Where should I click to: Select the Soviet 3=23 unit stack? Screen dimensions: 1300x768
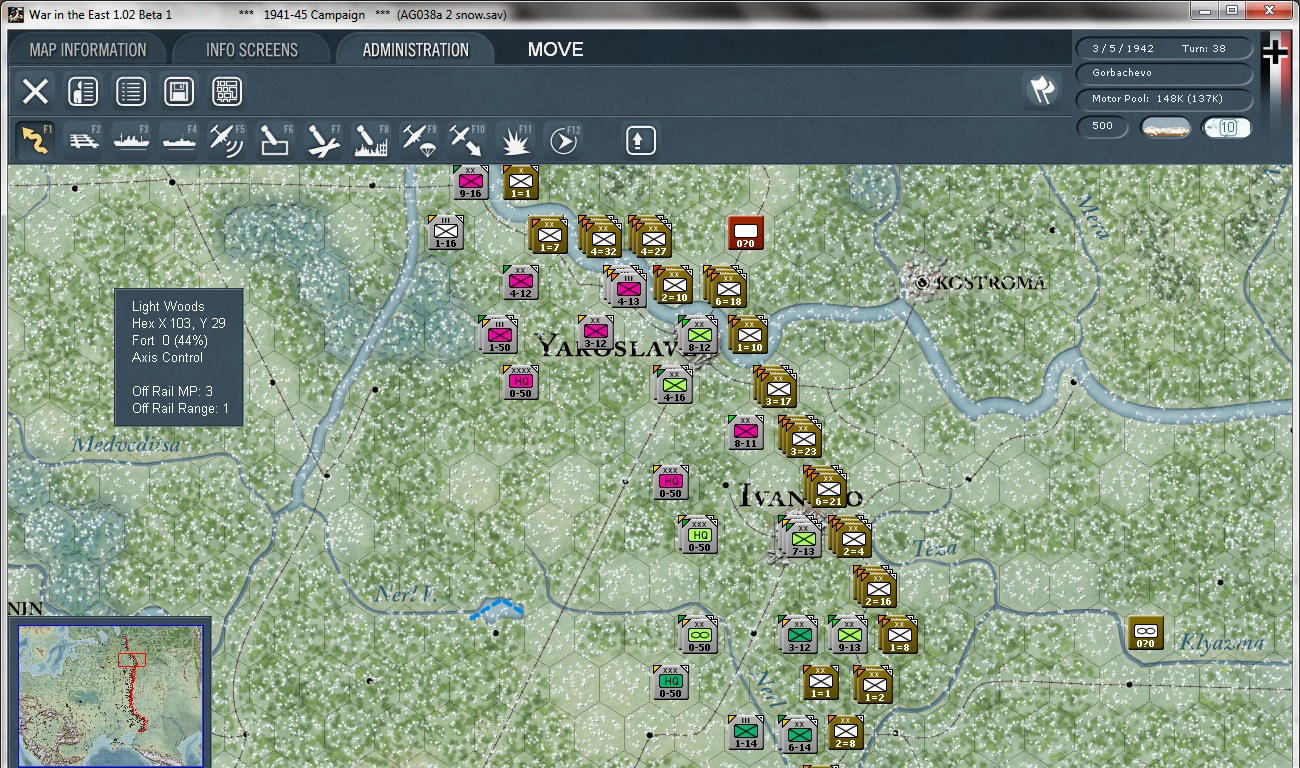point(802,438)
